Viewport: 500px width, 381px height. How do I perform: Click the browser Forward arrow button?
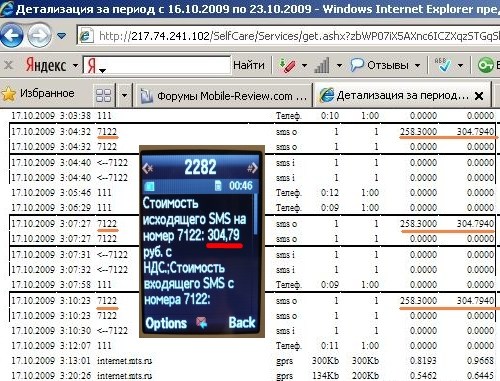[x=39, y=35]
